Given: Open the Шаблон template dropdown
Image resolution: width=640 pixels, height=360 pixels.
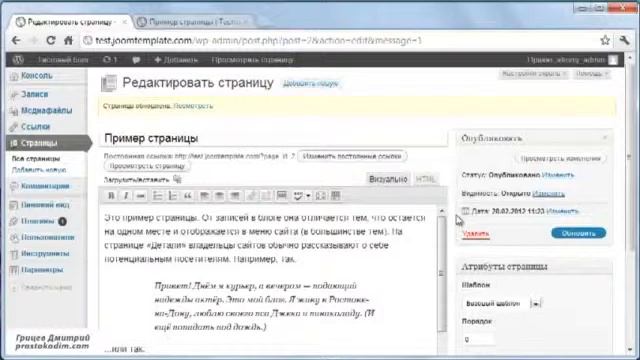Looking at the screenshot, I should [x=503, y=304].
